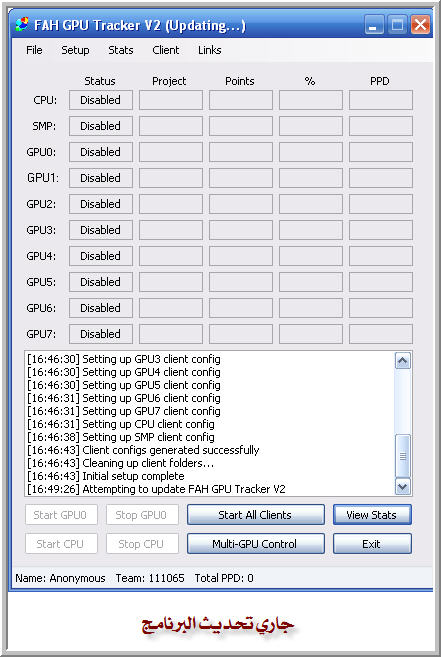The height and width of the screenshot is (657, 441).
Task: Open the File menu
Action: click(34, 50)
